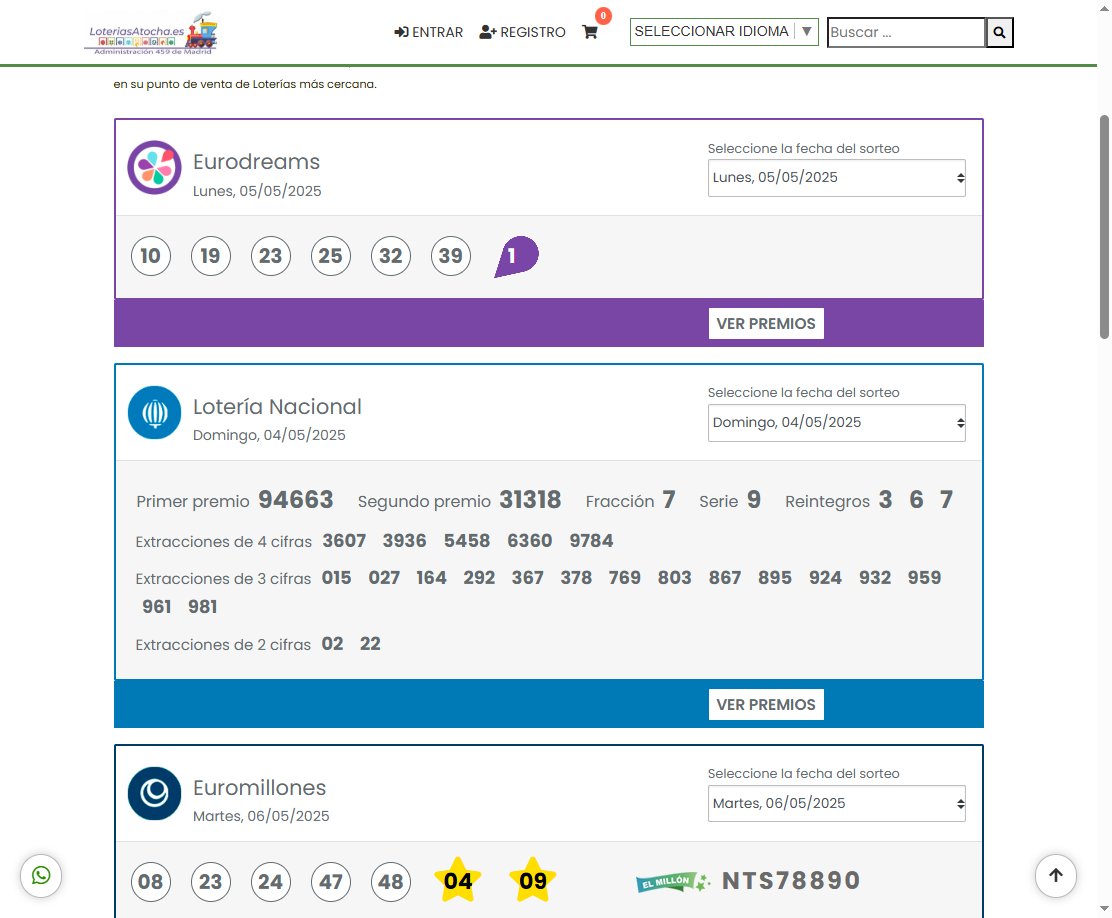The height and width of the screenshot is (918, 1112).
Task: Open Lotería Nacional draw date selector
Action: coord(837,423)
